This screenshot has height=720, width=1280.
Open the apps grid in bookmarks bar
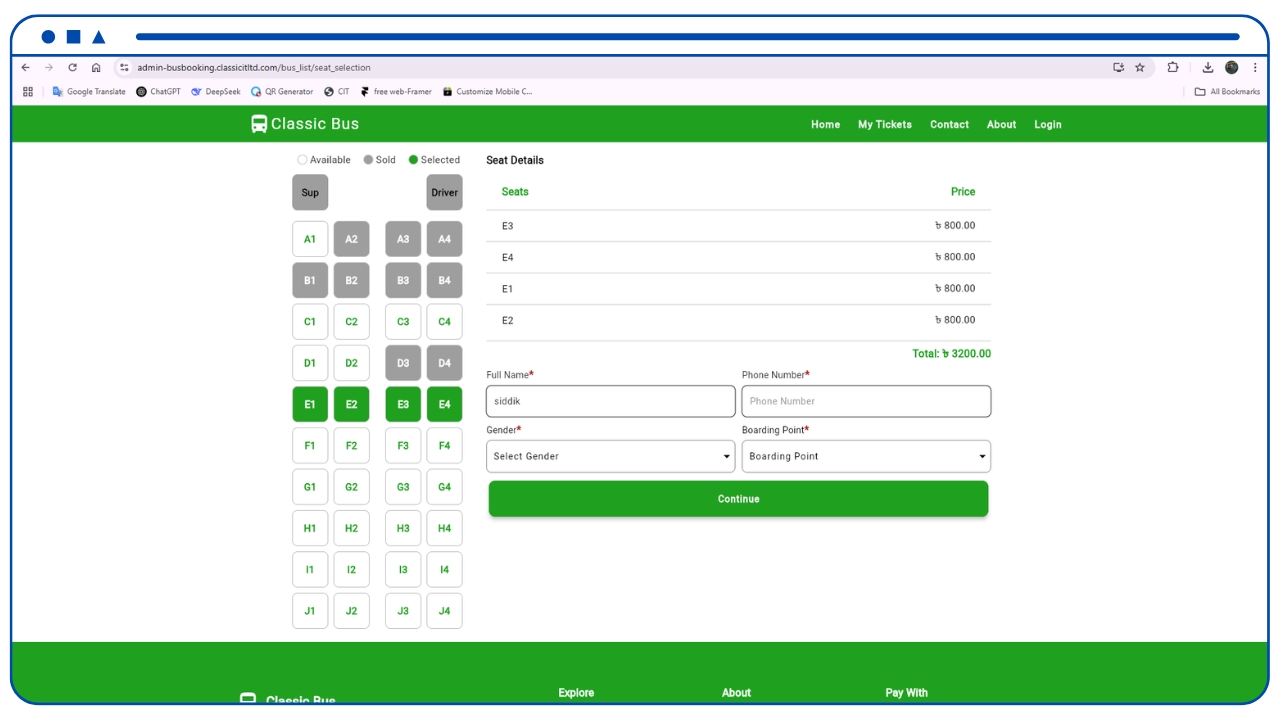(x=28, y=92)
